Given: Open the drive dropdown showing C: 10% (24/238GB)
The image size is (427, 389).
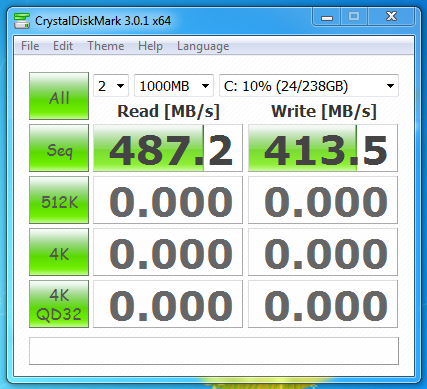Looking at the screenshot, I should click(309, 86).
